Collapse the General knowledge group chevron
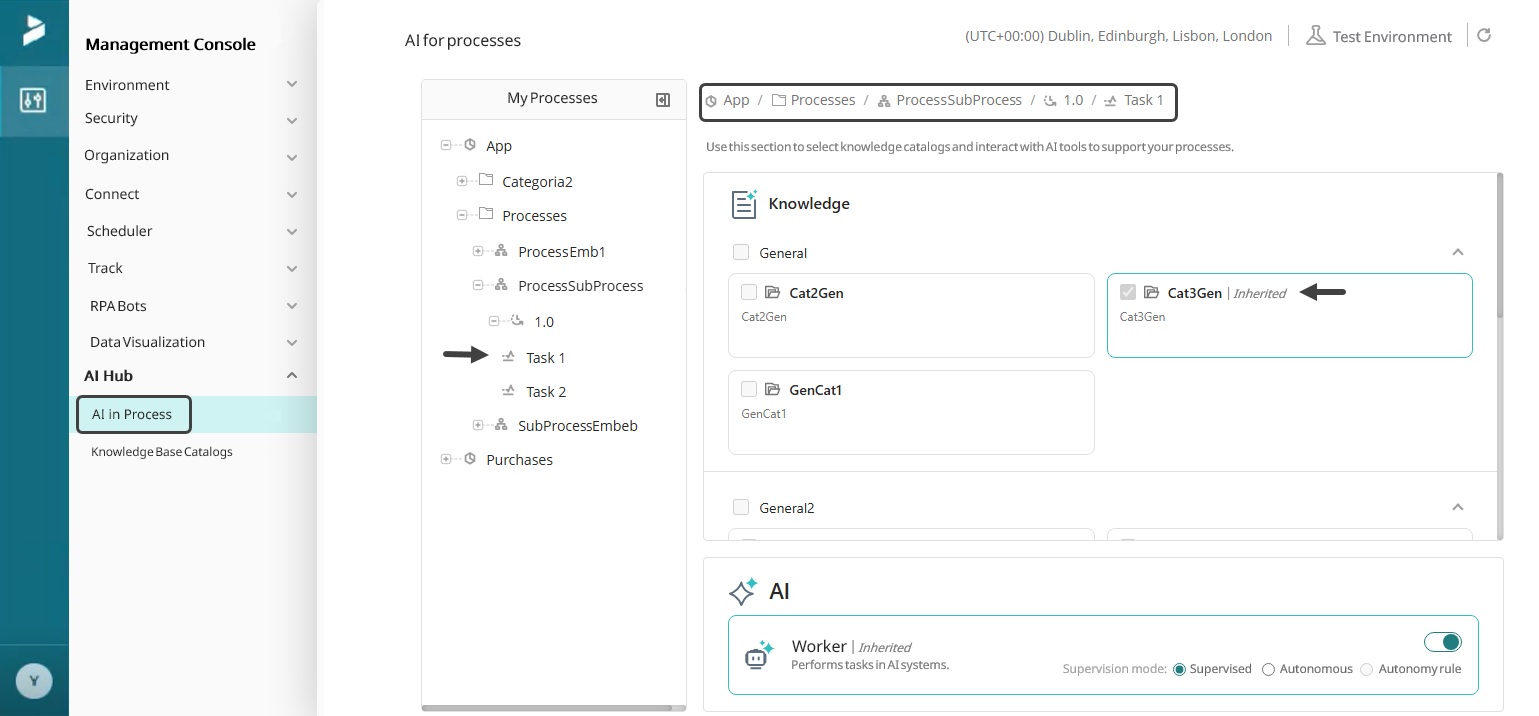 (1457, 252)
